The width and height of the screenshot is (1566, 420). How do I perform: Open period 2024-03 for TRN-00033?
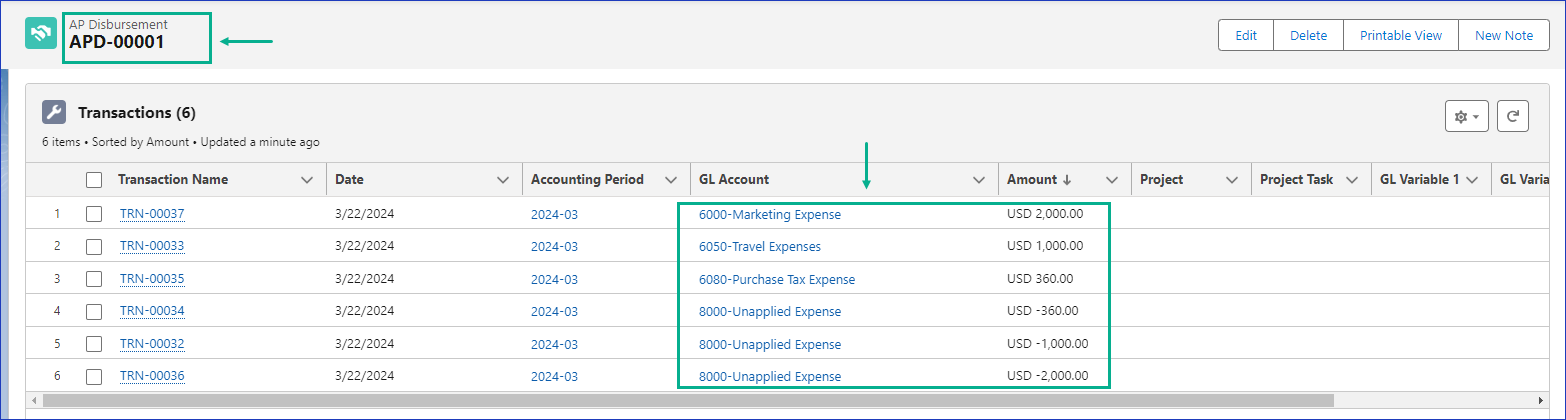[x=554, y=246]
